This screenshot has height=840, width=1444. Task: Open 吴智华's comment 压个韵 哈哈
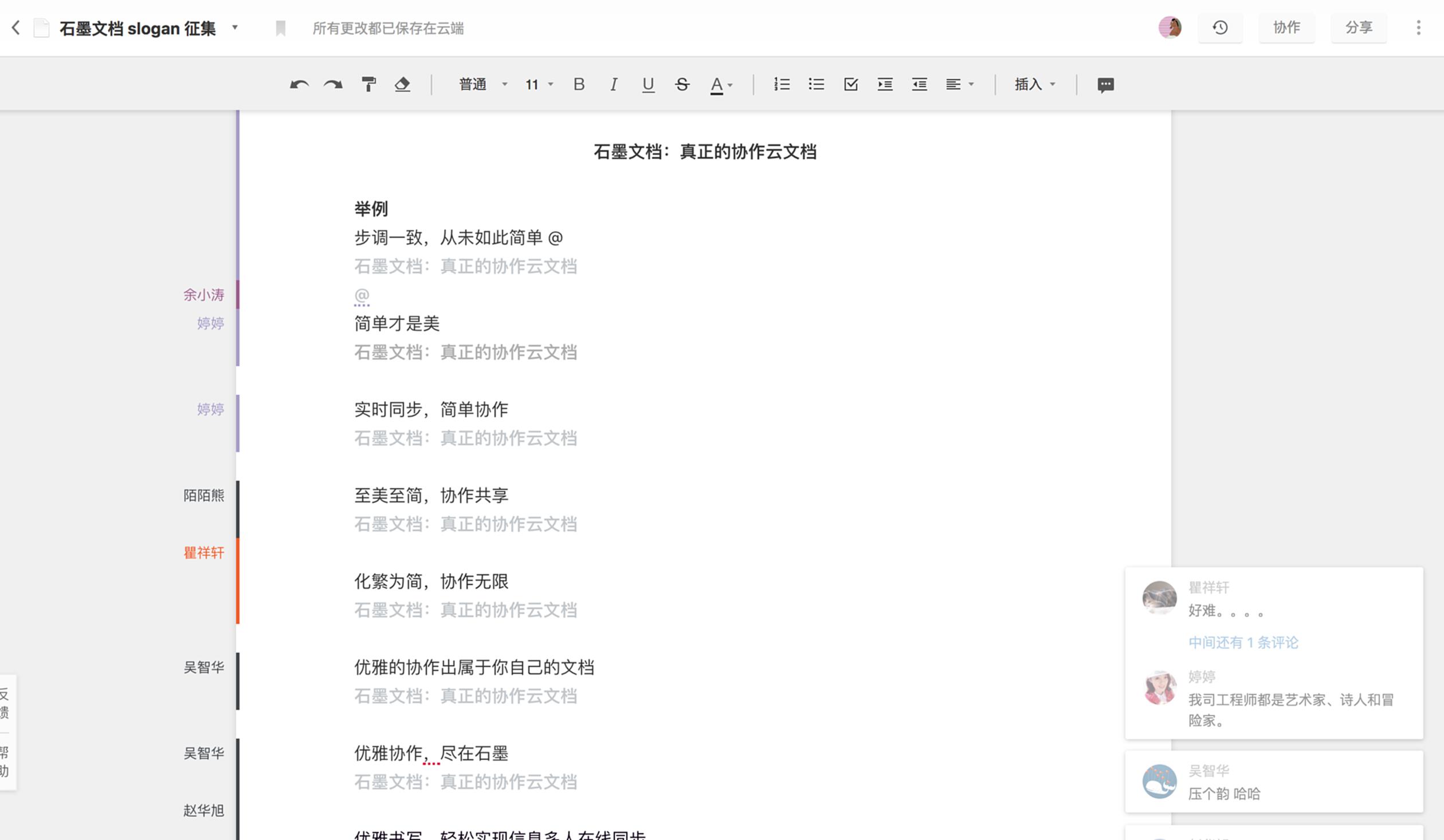(x=1274, y=782)
